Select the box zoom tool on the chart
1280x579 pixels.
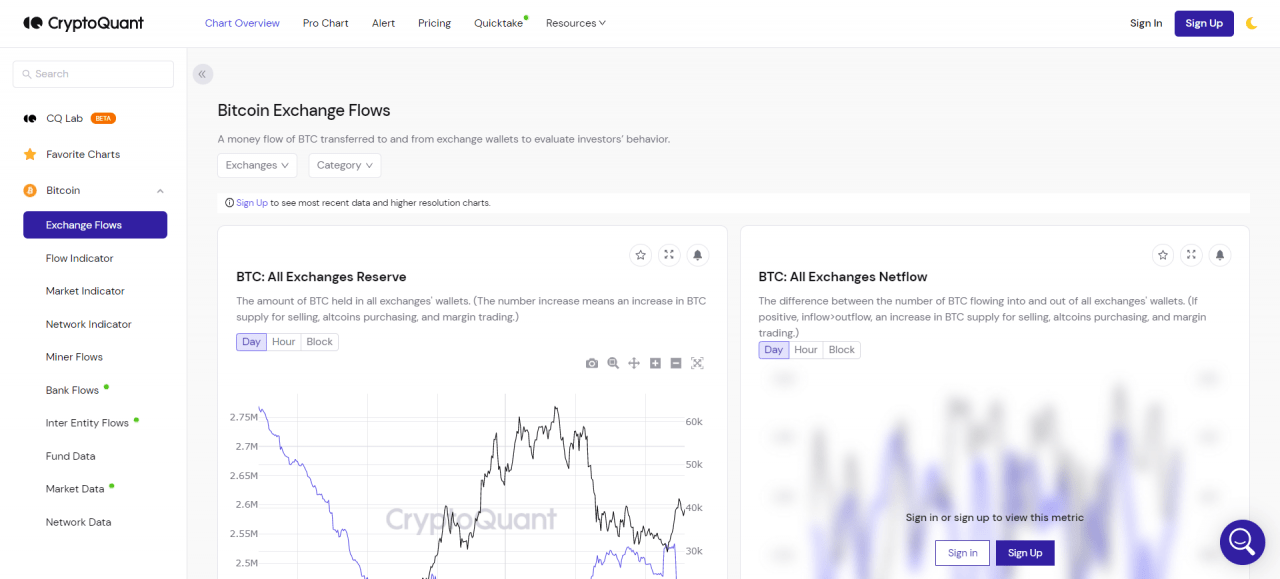(612, 363)
